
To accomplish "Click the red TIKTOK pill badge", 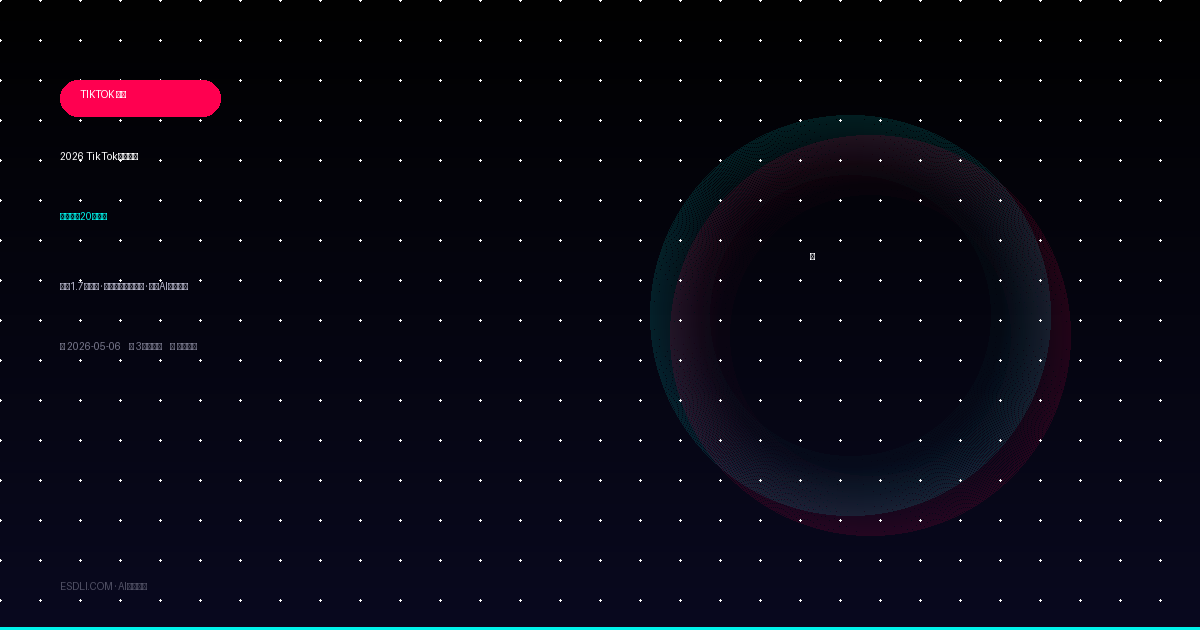I will click(140, 98).
